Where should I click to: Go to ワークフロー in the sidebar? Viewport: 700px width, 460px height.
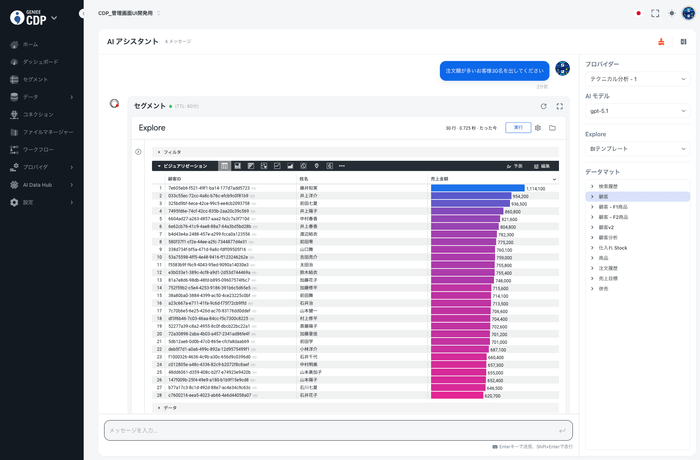click(38, 149)
